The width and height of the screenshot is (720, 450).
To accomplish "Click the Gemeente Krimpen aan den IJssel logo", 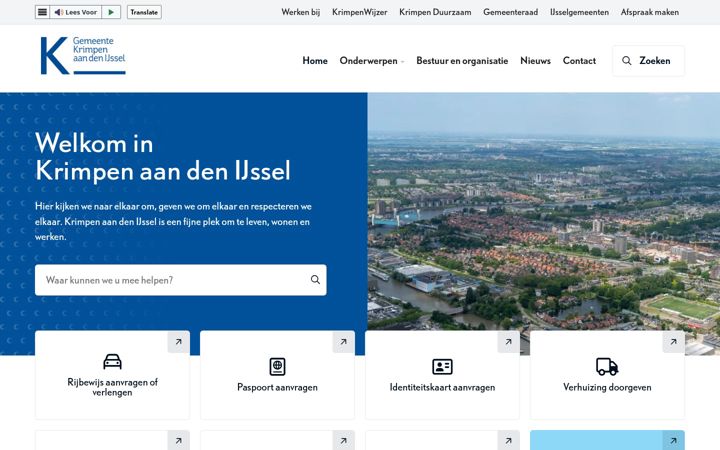I will (x=83, y=56).
